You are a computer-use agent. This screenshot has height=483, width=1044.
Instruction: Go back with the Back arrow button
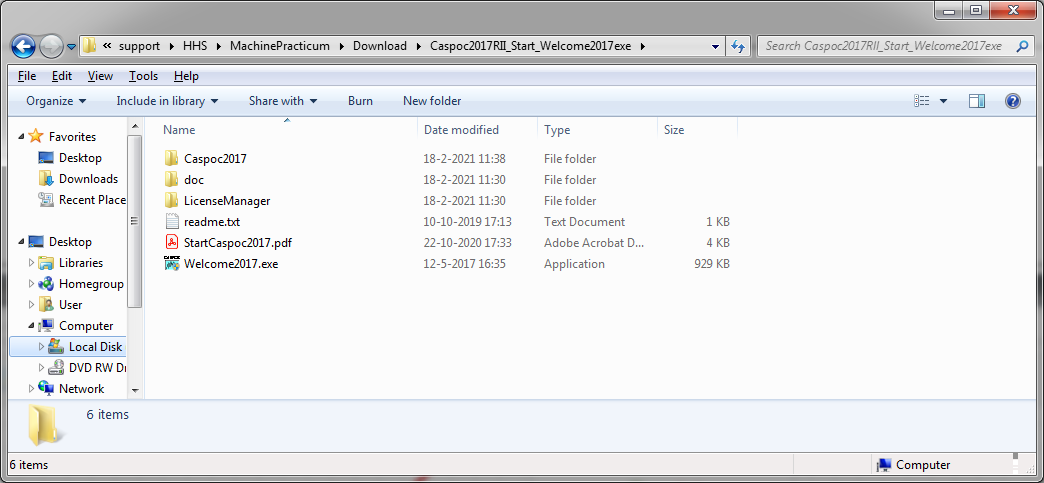(24, 46)
